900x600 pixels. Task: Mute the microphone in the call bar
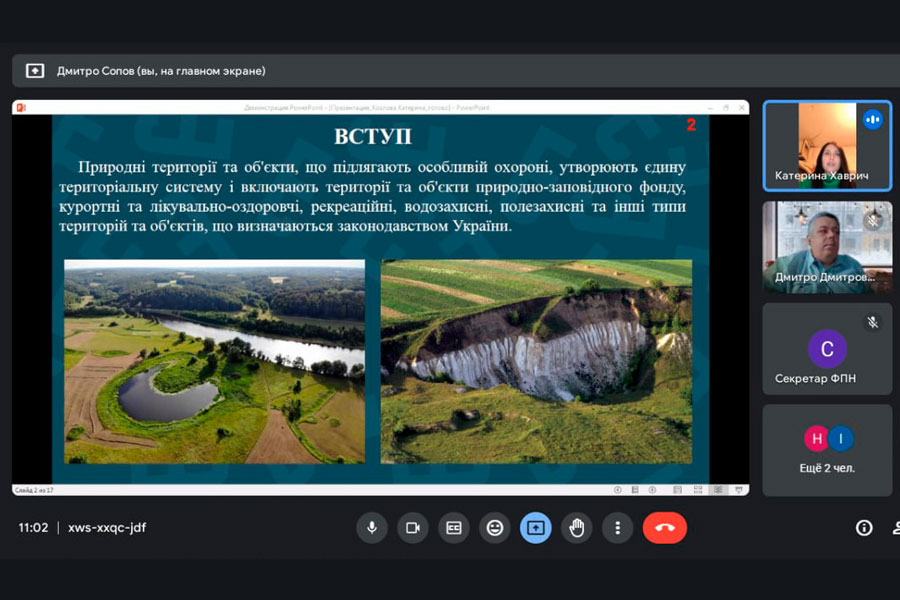[x=372, y=528]
